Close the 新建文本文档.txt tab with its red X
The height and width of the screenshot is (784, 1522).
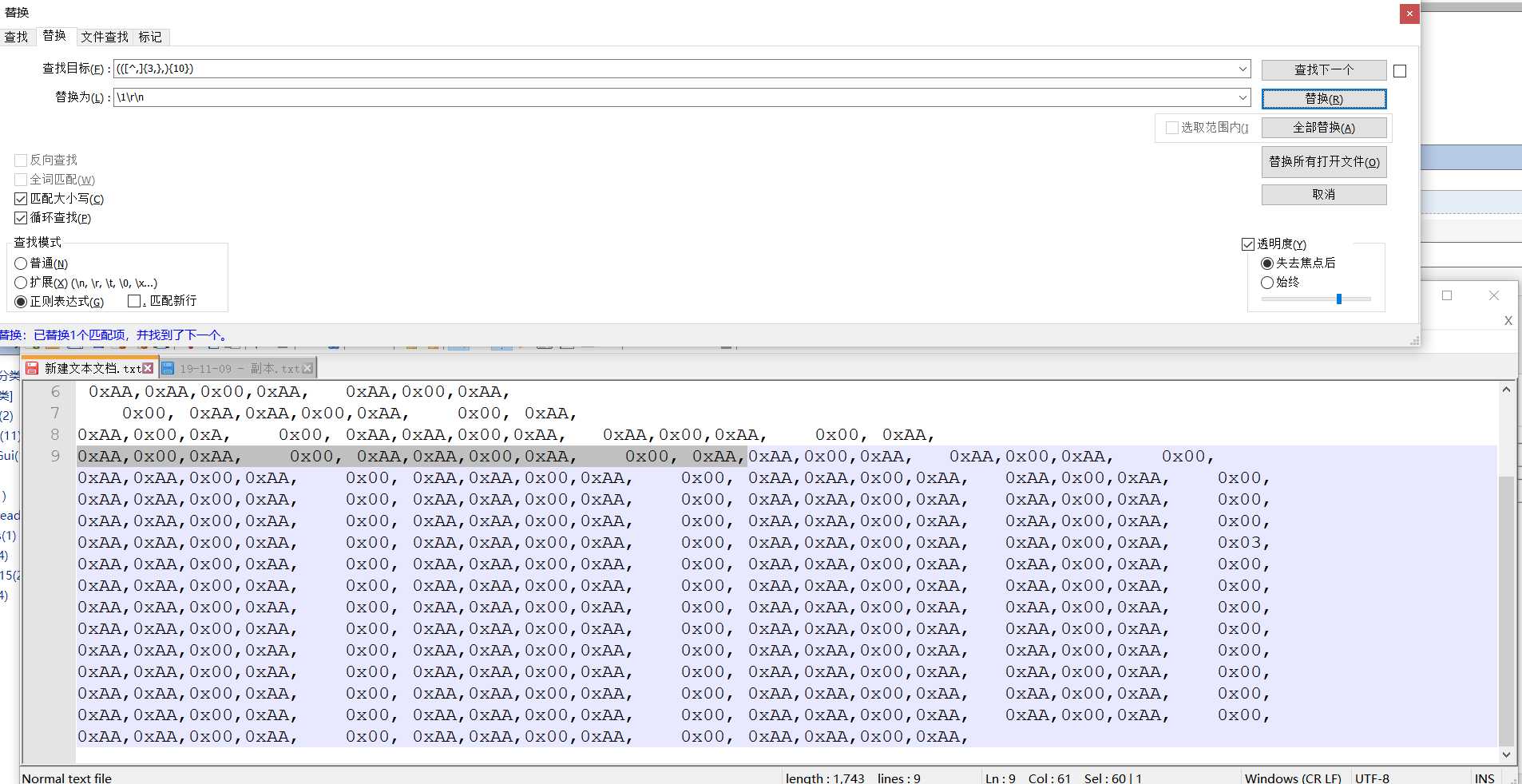point(148,368)
